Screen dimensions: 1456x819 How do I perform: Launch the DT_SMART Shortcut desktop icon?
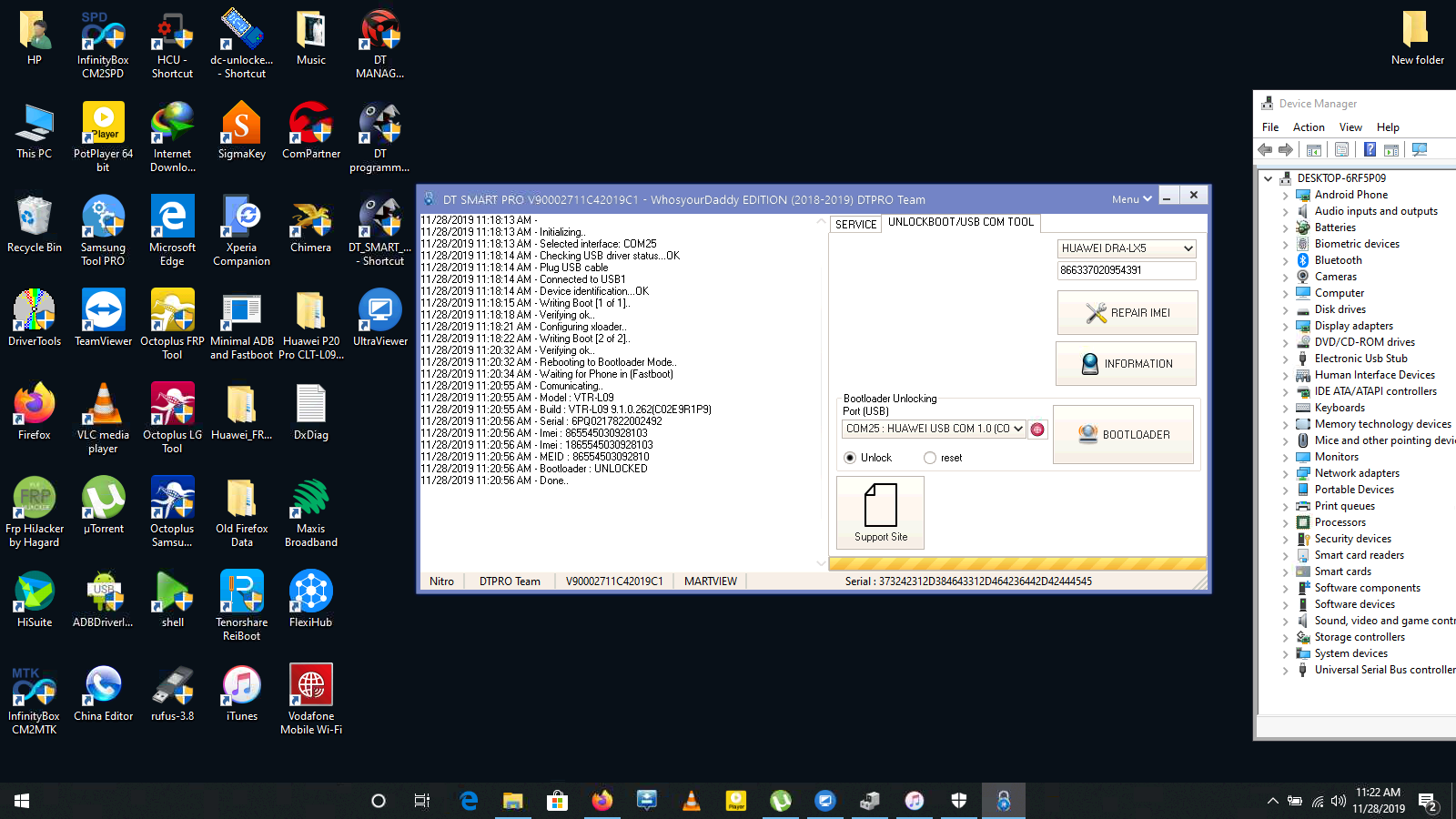(x=380, y=231)
